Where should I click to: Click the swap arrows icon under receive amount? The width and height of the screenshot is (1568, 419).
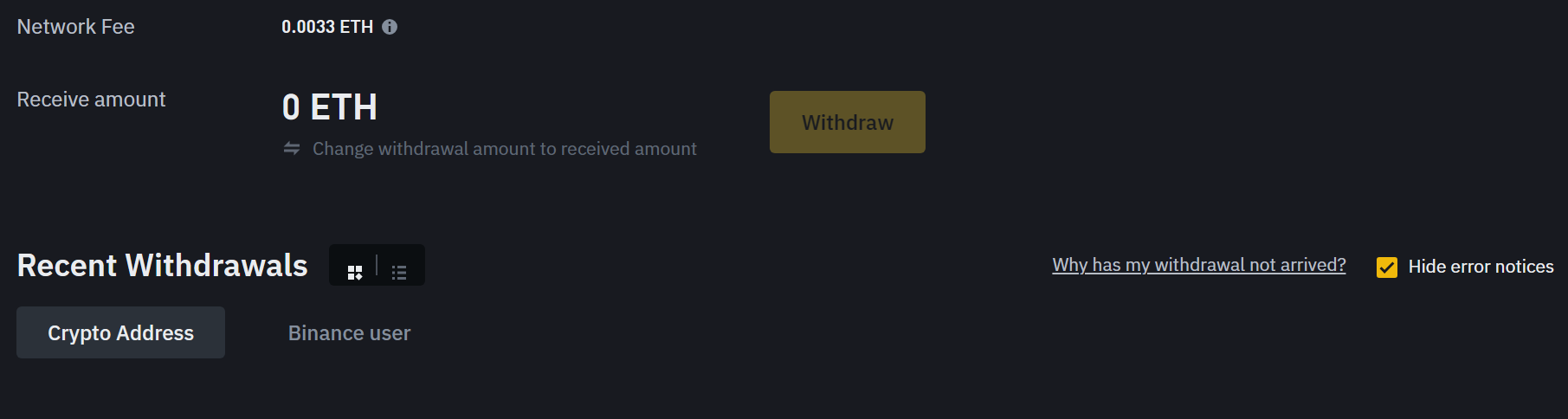[292, 149]
